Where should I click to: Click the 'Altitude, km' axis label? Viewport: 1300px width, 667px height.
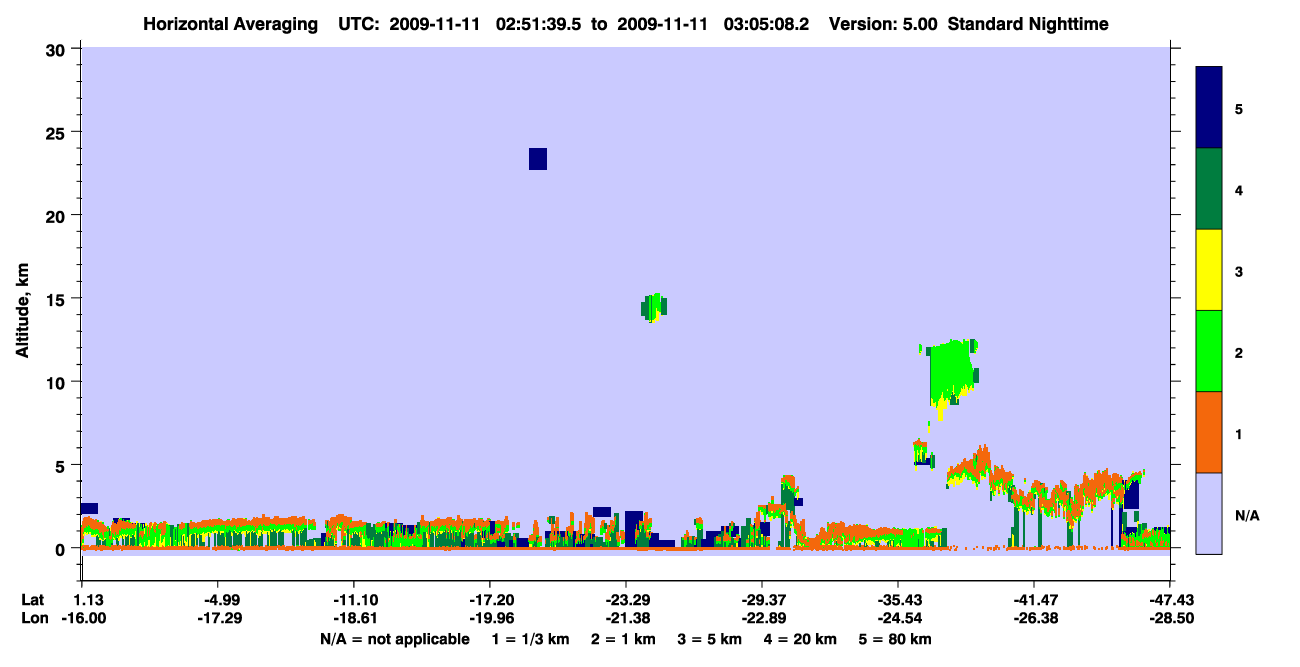[22, 311]
